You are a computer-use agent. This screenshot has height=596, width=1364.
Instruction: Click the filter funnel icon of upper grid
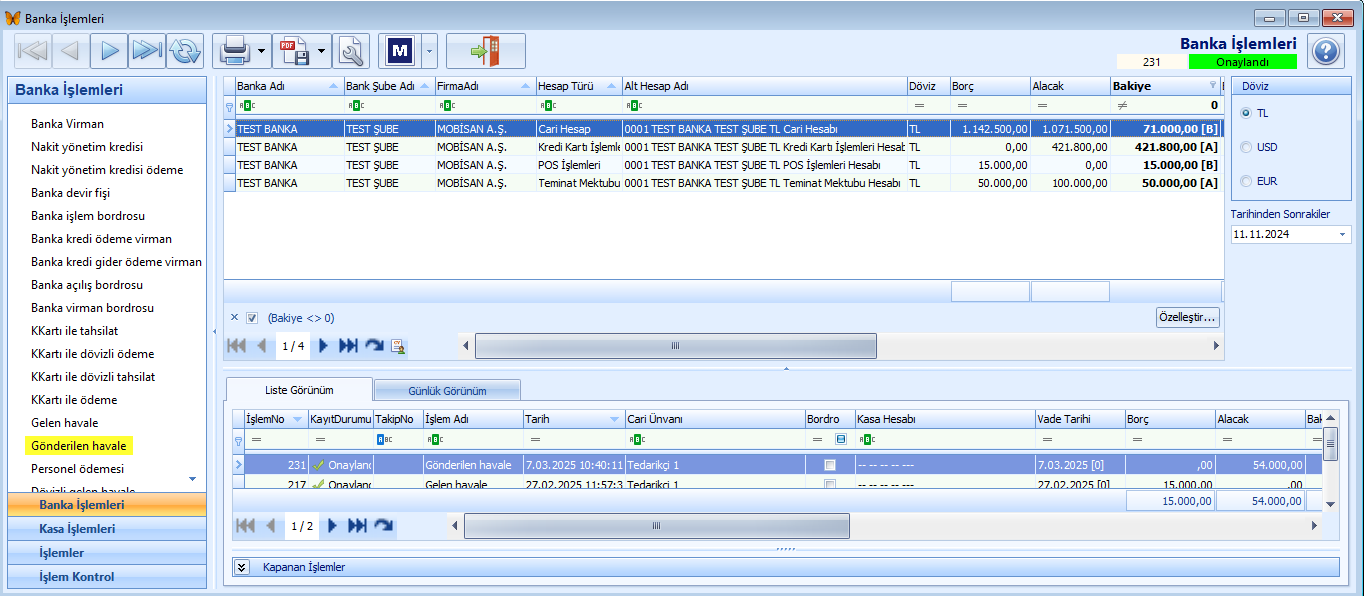[229, 105]
